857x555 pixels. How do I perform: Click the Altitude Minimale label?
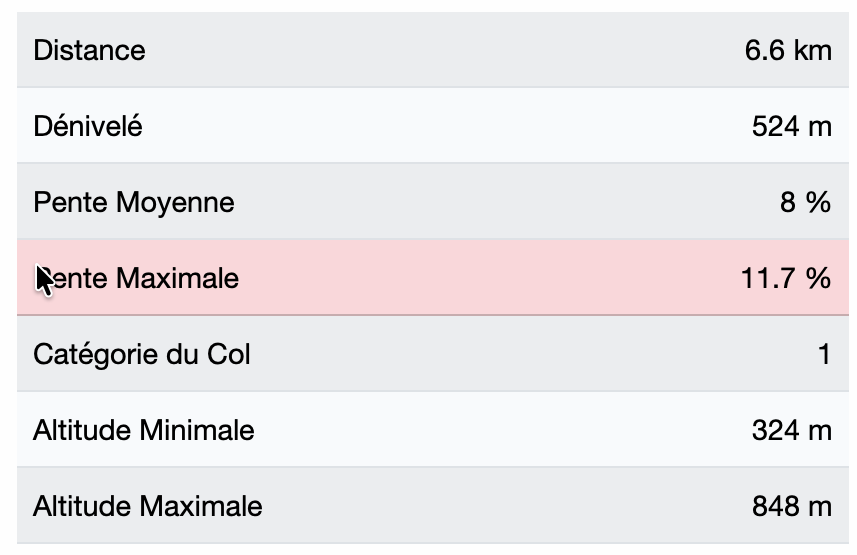pos(144,430)
